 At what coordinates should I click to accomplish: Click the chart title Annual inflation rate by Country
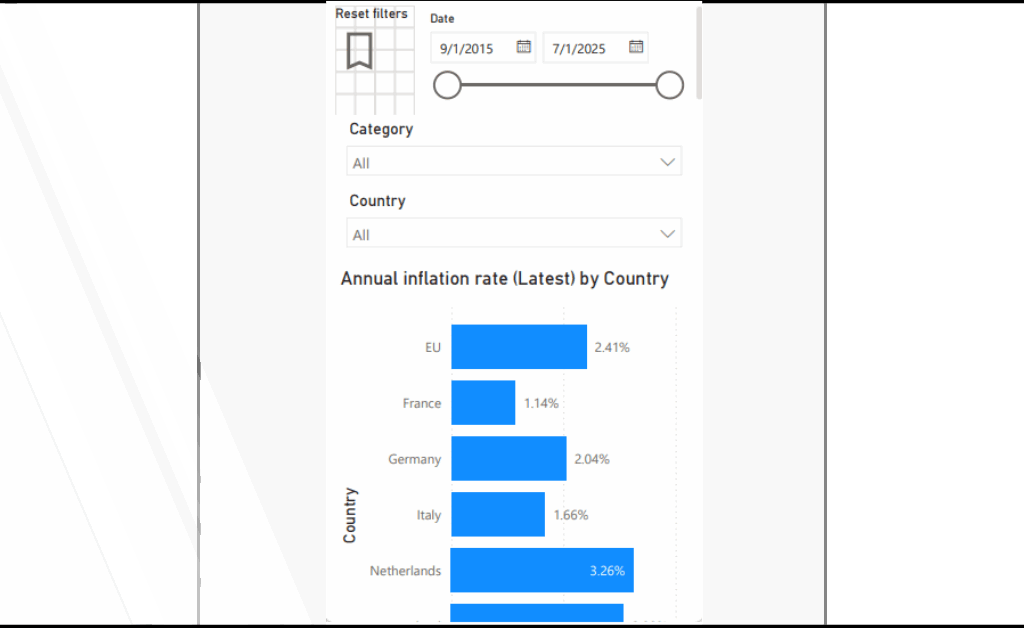[505, 278]
